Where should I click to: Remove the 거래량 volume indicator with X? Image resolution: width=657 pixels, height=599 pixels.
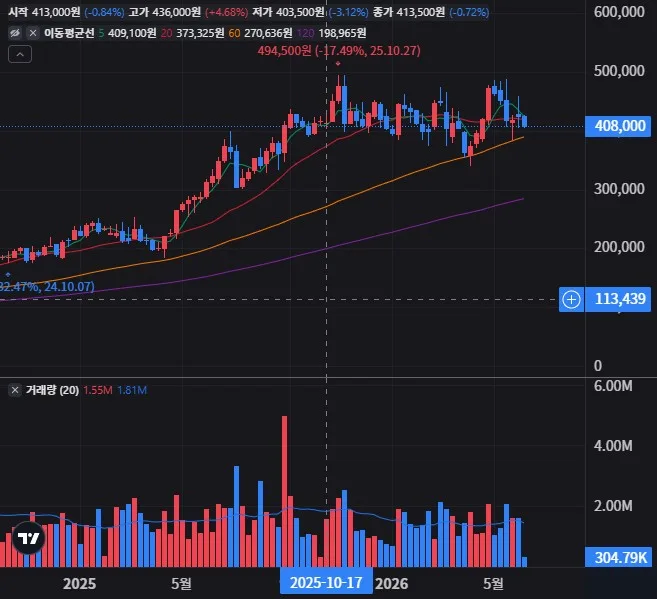coord(15,390)
